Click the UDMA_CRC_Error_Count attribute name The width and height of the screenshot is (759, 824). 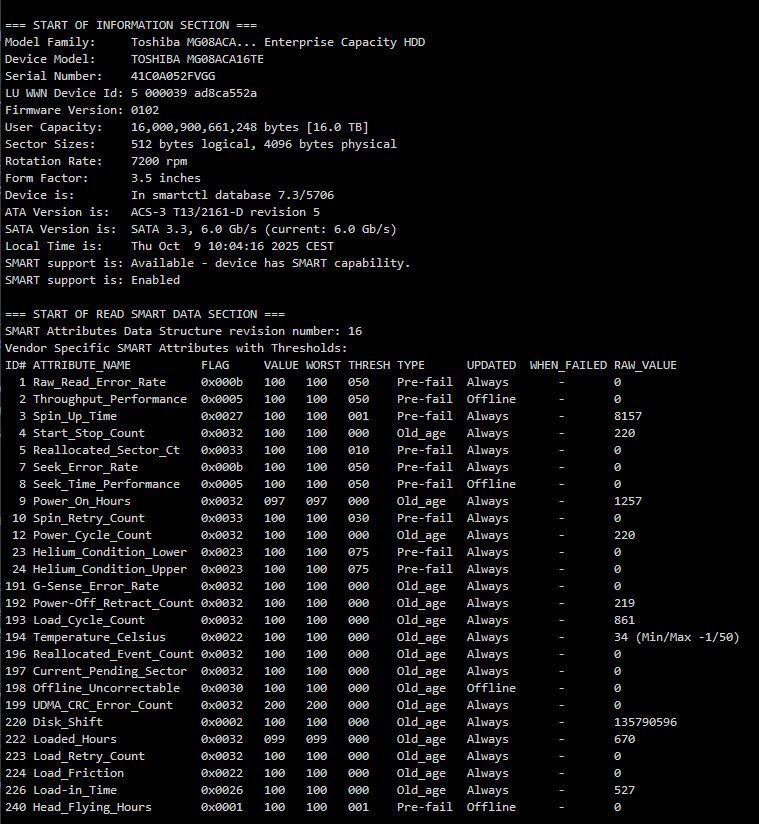(103, 705)
